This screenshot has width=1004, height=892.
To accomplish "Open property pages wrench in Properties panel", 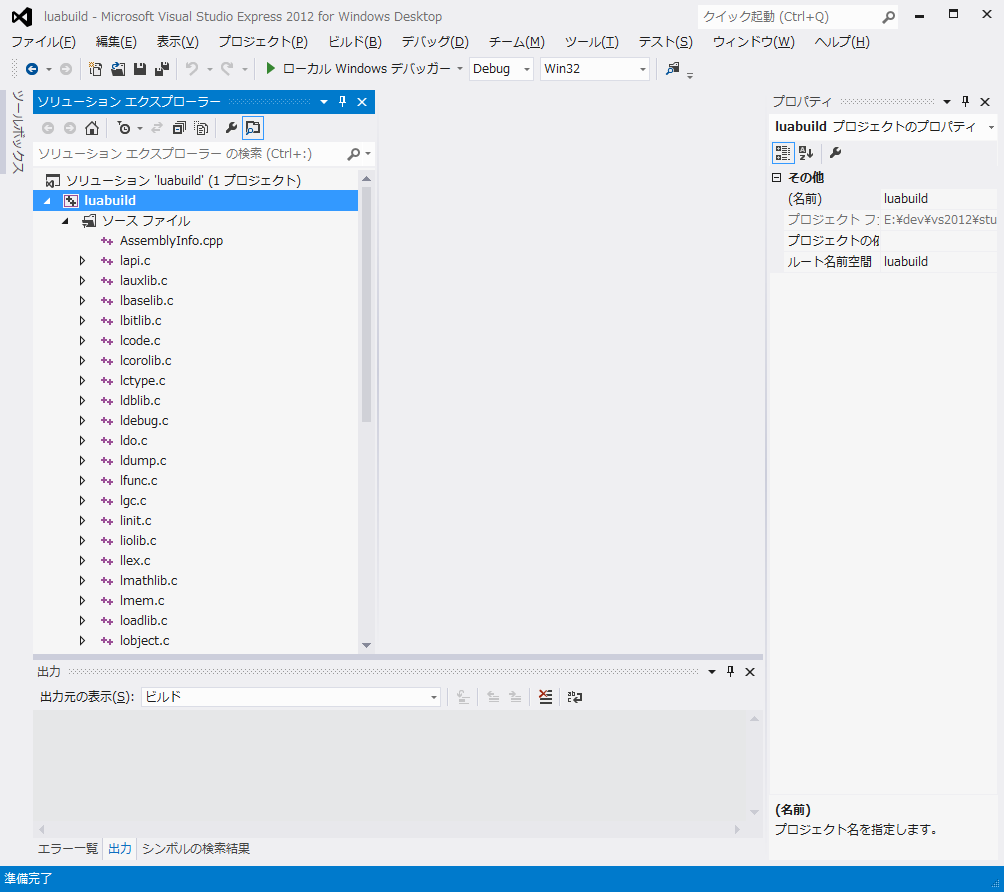I will click(835, 152).
